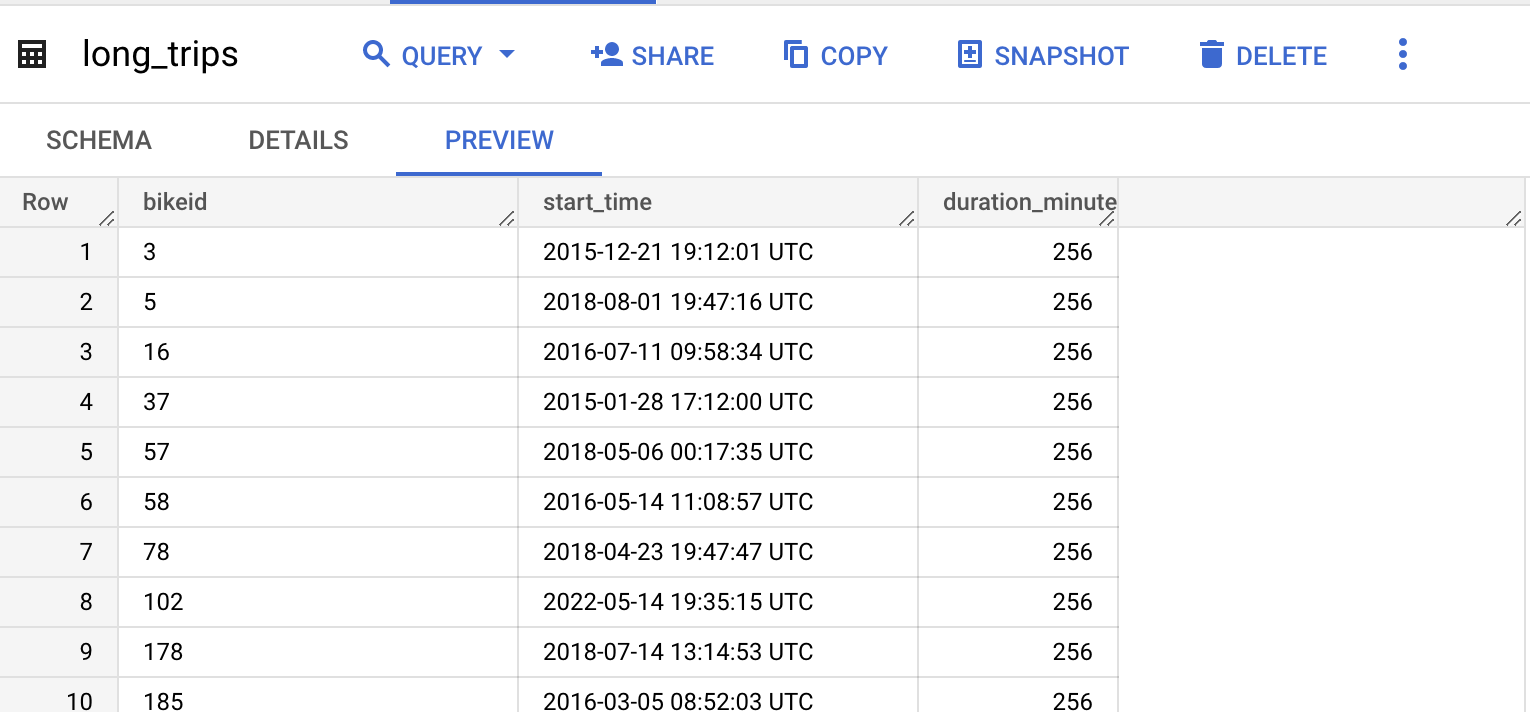1530x712 pixels.
Task: Open the three-dot more options menu
Action: click(1403, 54)
